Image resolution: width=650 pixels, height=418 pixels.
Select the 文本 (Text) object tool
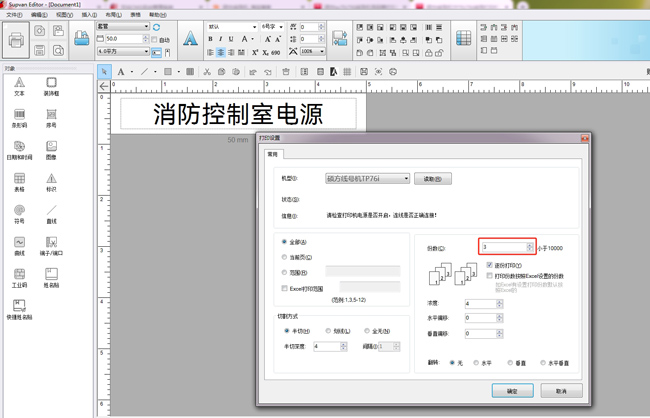coord(19,87)
